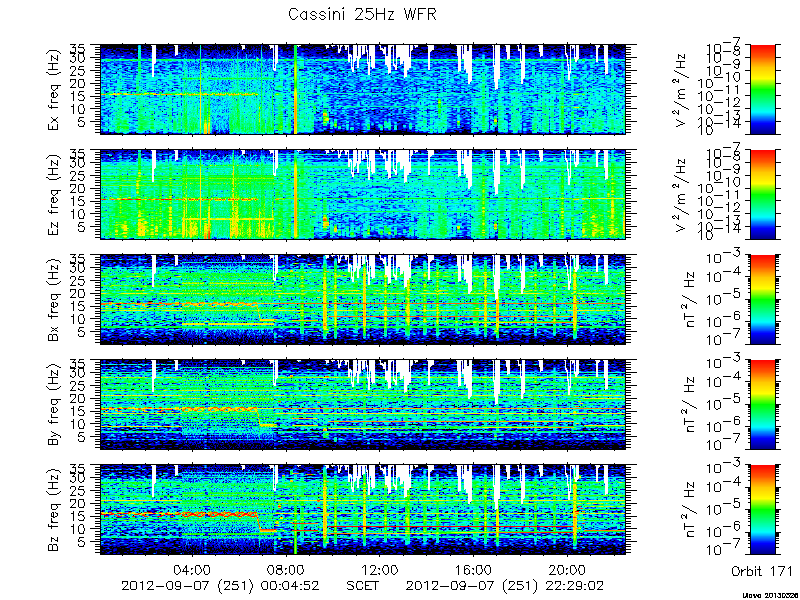This screenshot has height=600, width=800.
Task: Click the "12:00" time axis tick label
Action: pos(380,569)
